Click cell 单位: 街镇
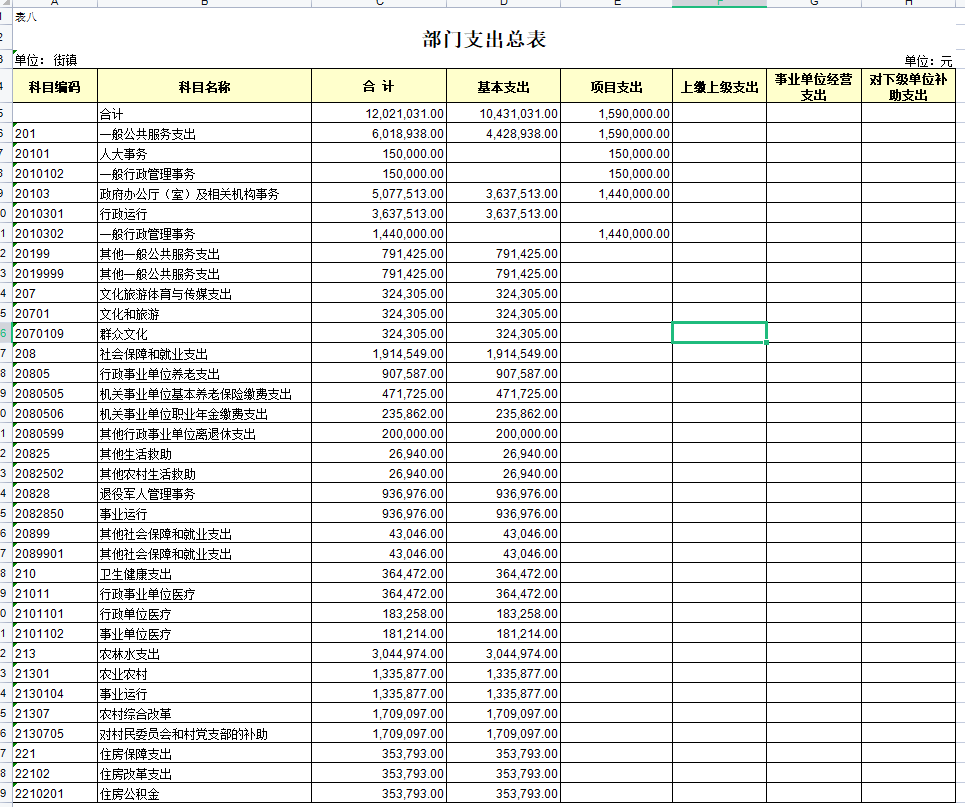Viewport: 965px width, 807px height. (x=46, y=60)
